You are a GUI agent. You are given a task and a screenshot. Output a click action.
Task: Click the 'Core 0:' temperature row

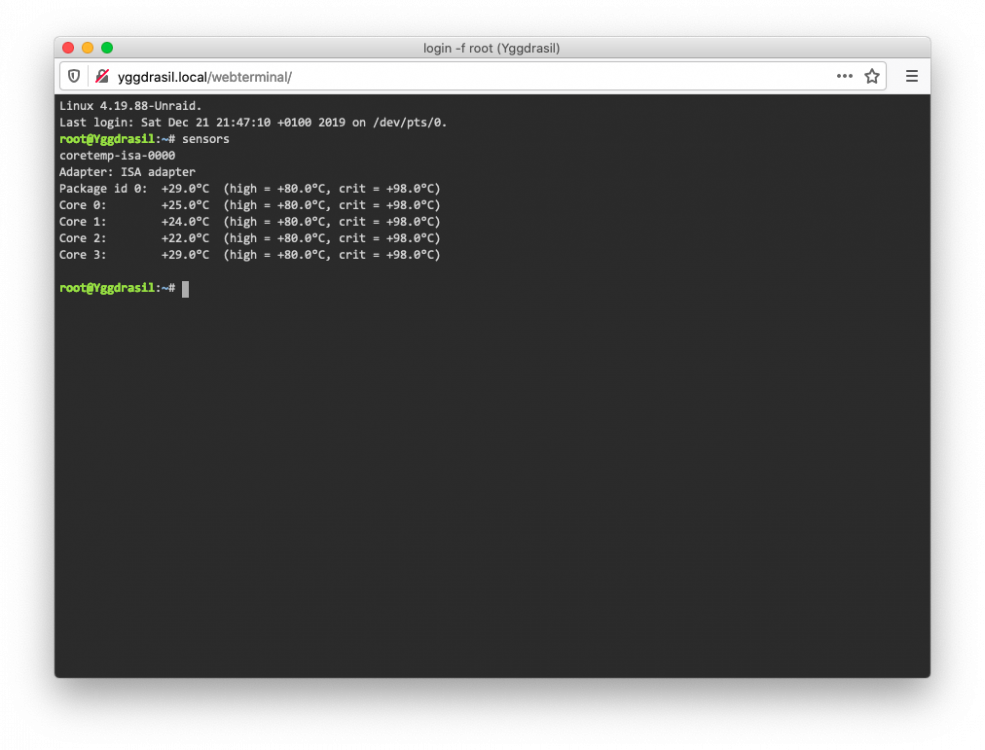point(250,205)
